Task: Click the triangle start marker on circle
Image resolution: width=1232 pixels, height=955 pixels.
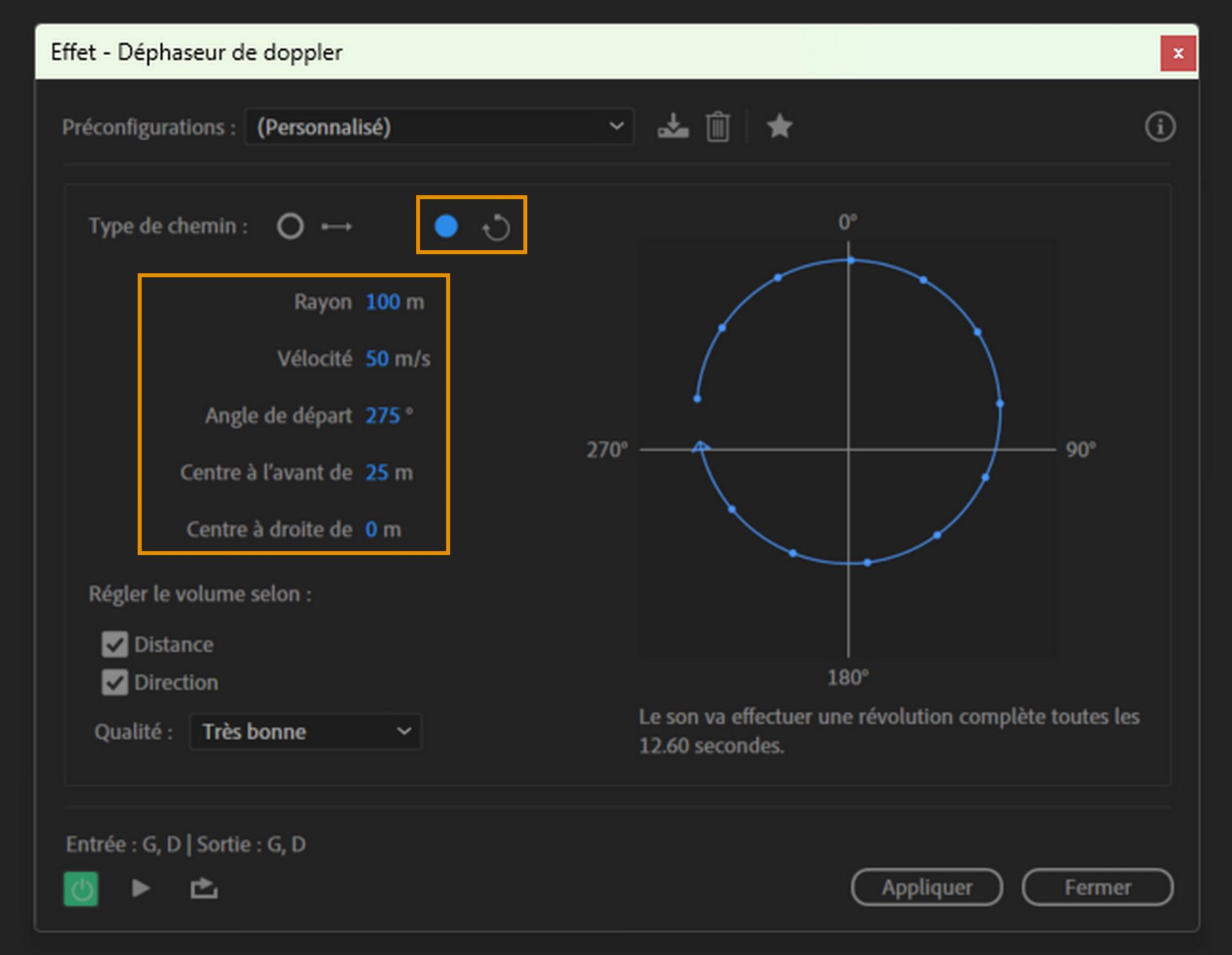Action: [700, 447]
